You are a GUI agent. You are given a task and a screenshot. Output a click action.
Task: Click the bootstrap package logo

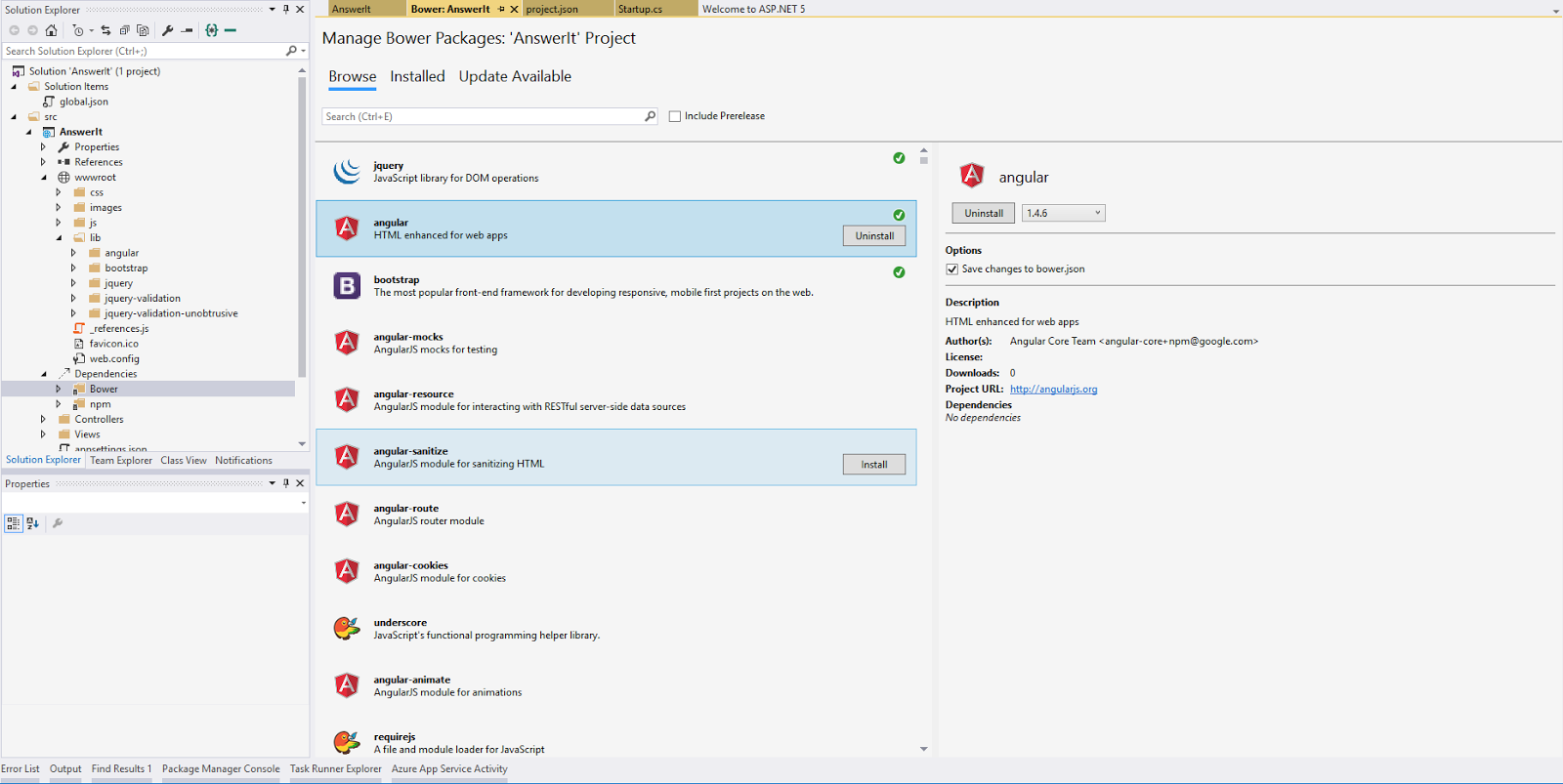click(347, 285)
